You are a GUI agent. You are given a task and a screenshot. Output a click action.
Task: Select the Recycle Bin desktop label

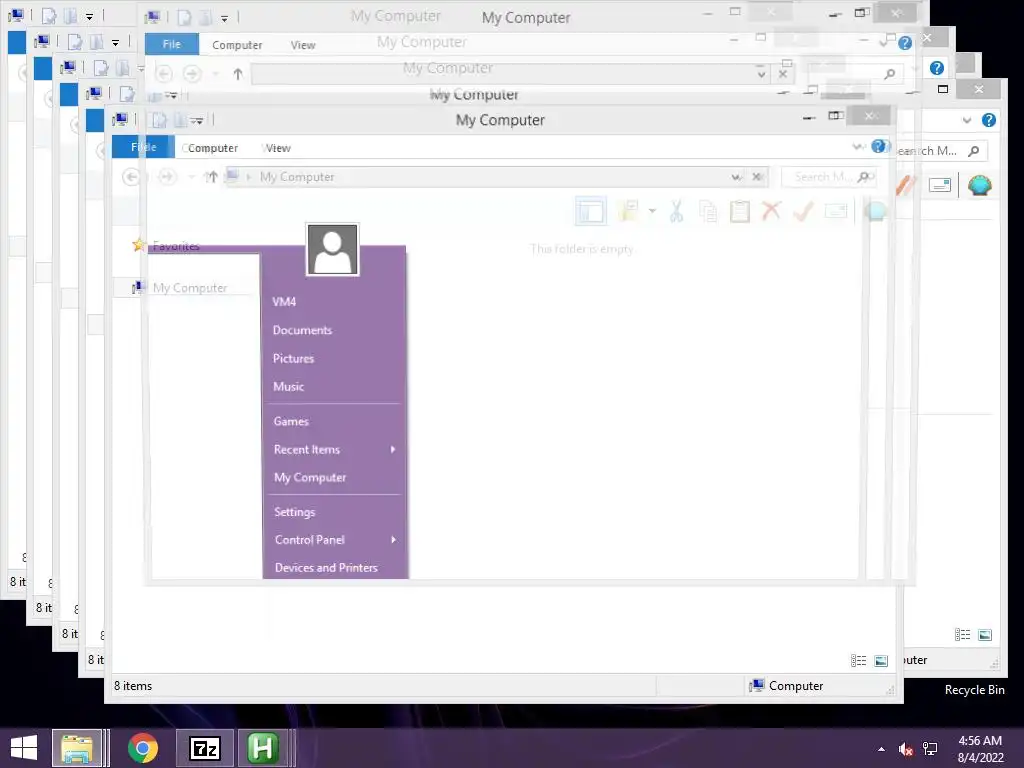coord(974,690)
